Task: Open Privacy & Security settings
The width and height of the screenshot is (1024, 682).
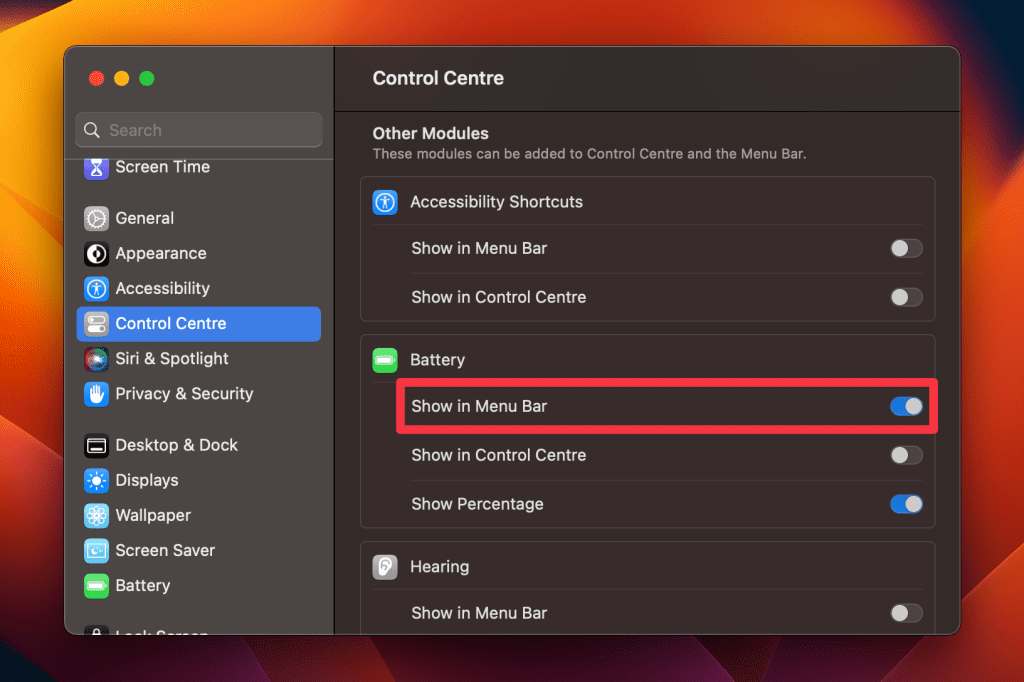Action: pos(184,394)
